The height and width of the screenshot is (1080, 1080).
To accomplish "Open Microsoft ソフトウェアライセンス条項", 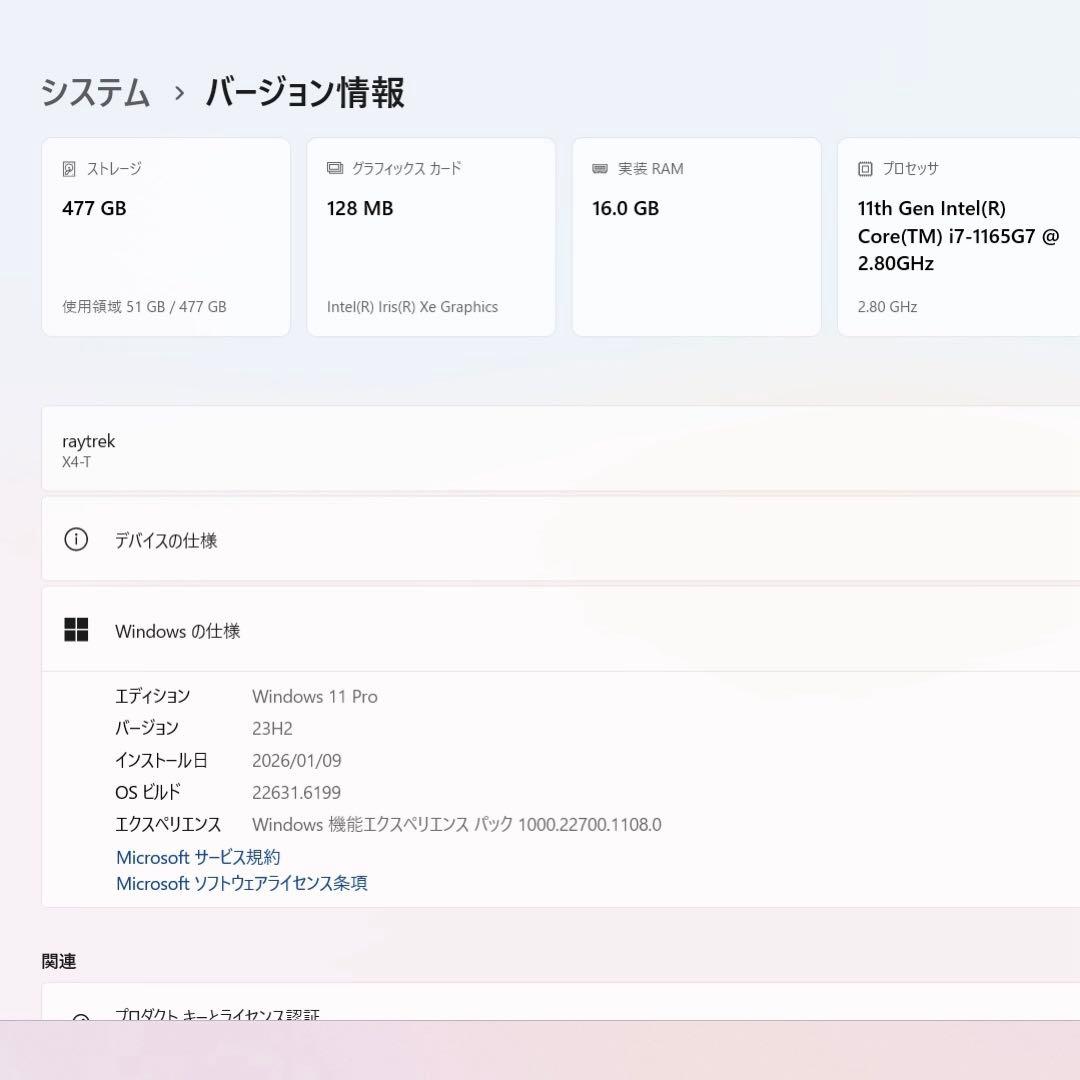I will tap(241, 884).
